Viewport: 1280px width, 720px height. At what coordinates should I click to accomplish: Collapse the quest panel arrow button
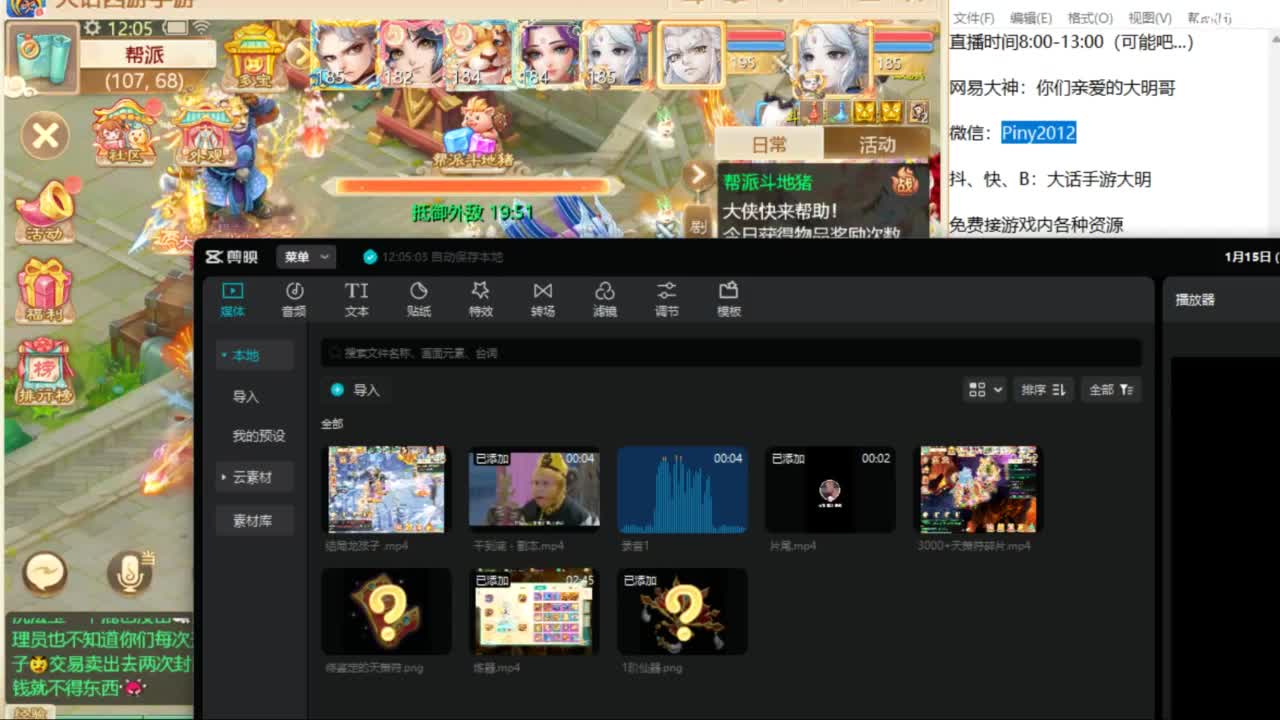pyautogui.click(x=697, y=176)
